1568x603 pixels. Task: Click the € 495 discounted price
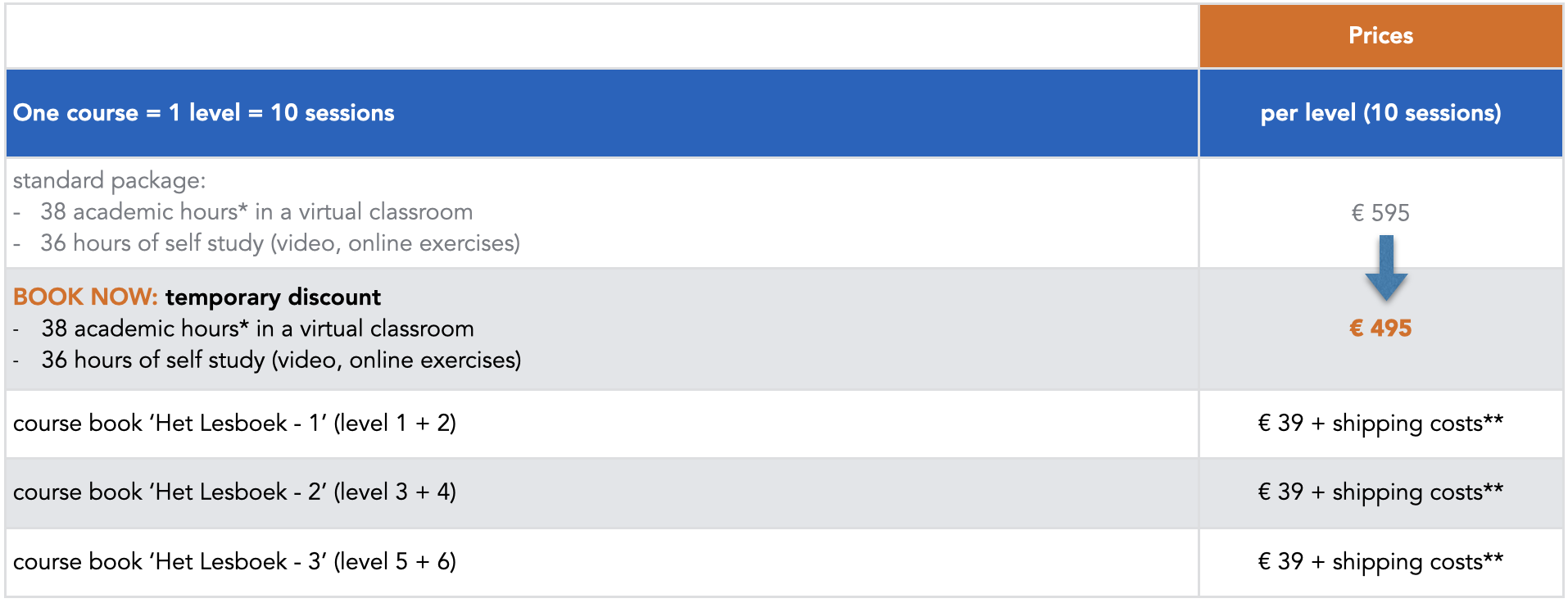(1380, 328)
